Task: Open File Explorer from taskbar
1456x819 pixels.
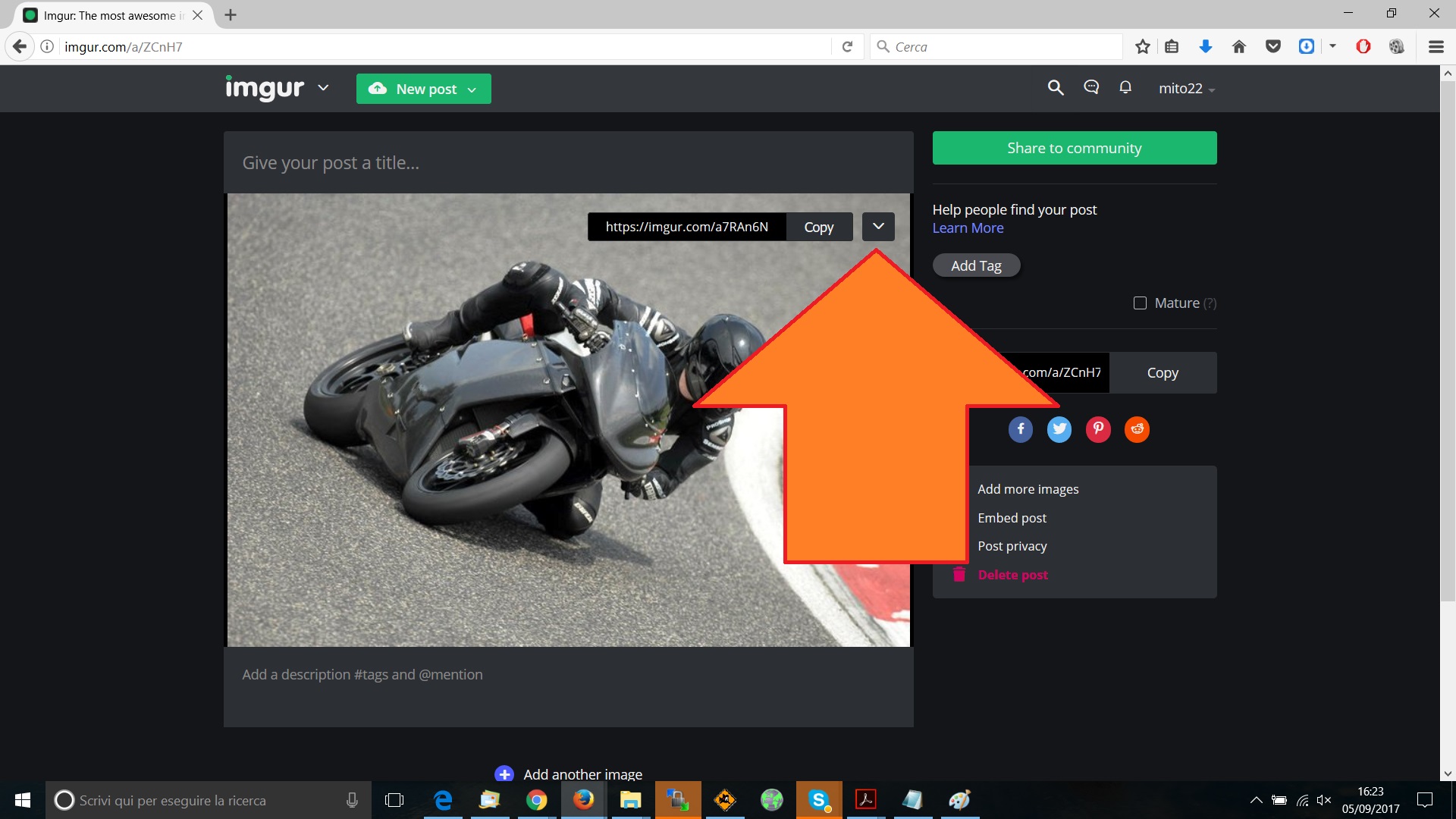Action: [x=631, y=800]
